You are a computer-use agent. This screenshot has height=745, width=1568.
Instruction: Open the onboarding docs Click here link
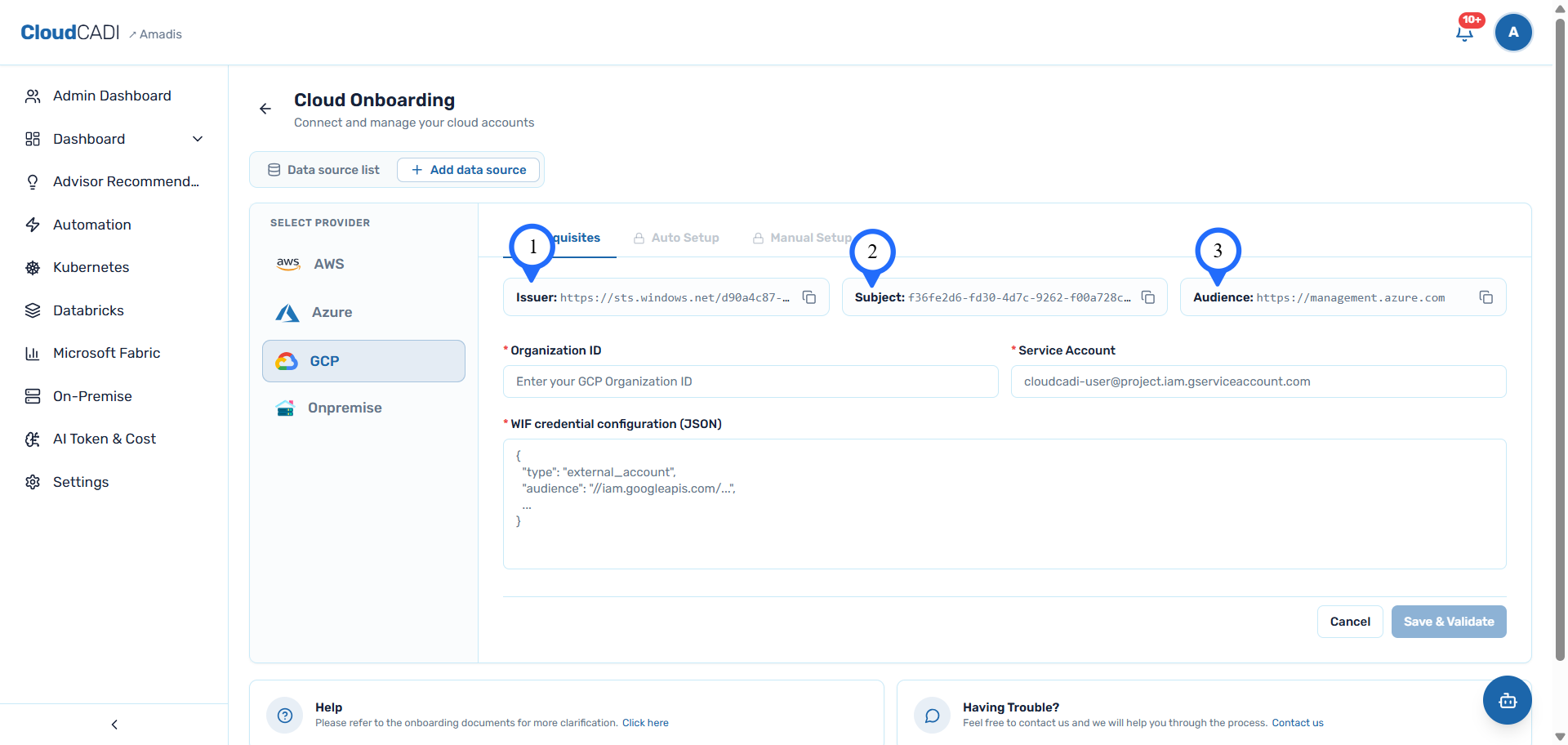coord(645,723)
